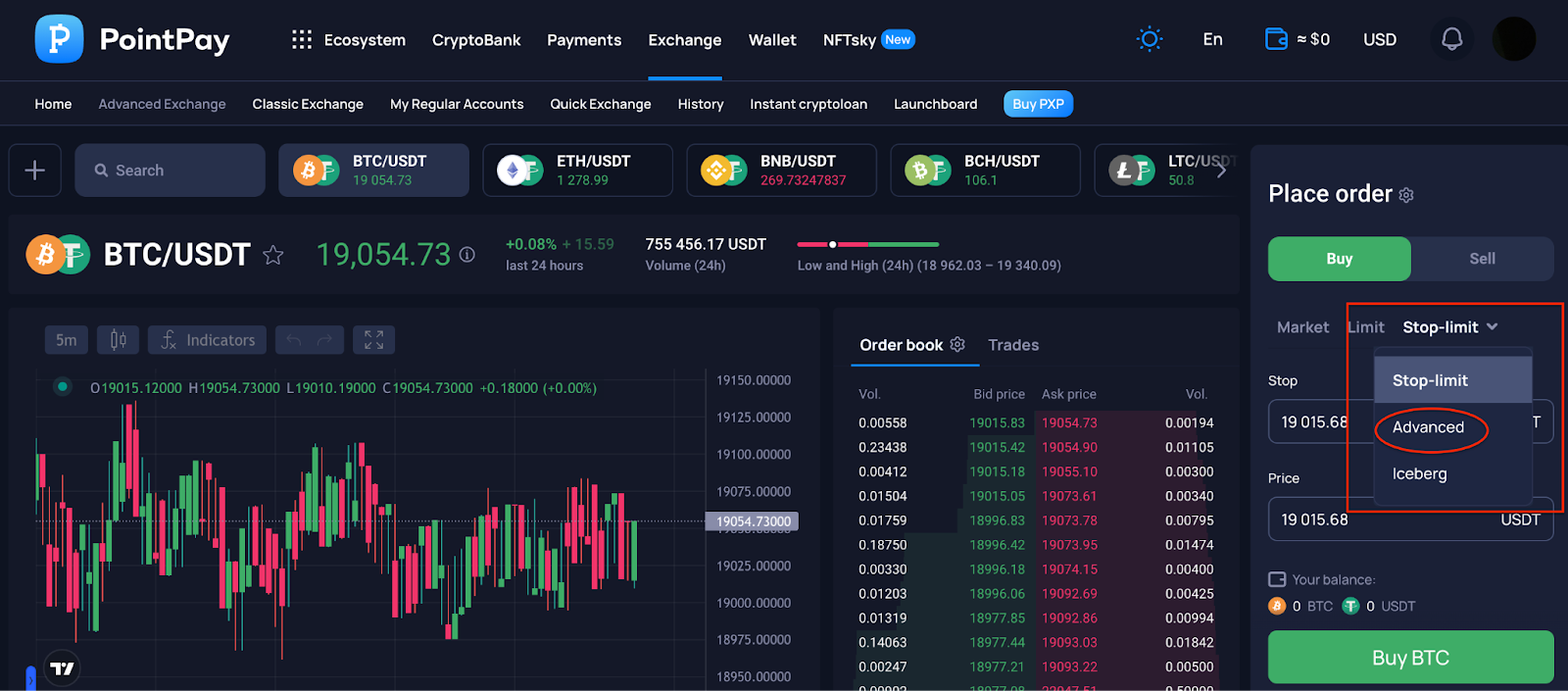The width and height of the screenshot is (1568, 691).
Task: Switch to the Trades tab
Action: tap(1013, 345)
